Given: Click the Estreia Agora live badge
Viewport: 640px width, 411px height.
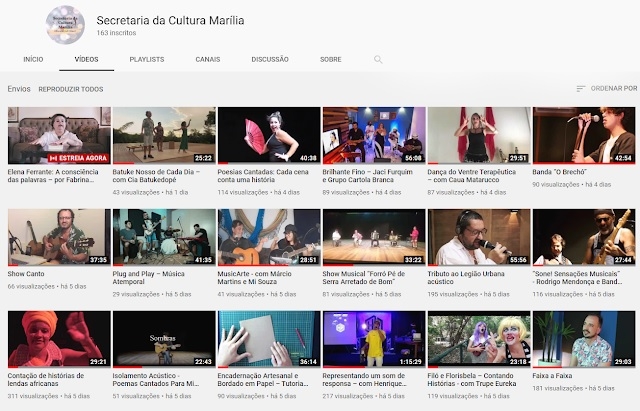Looking at the screenshot, I should coord(78,158).
